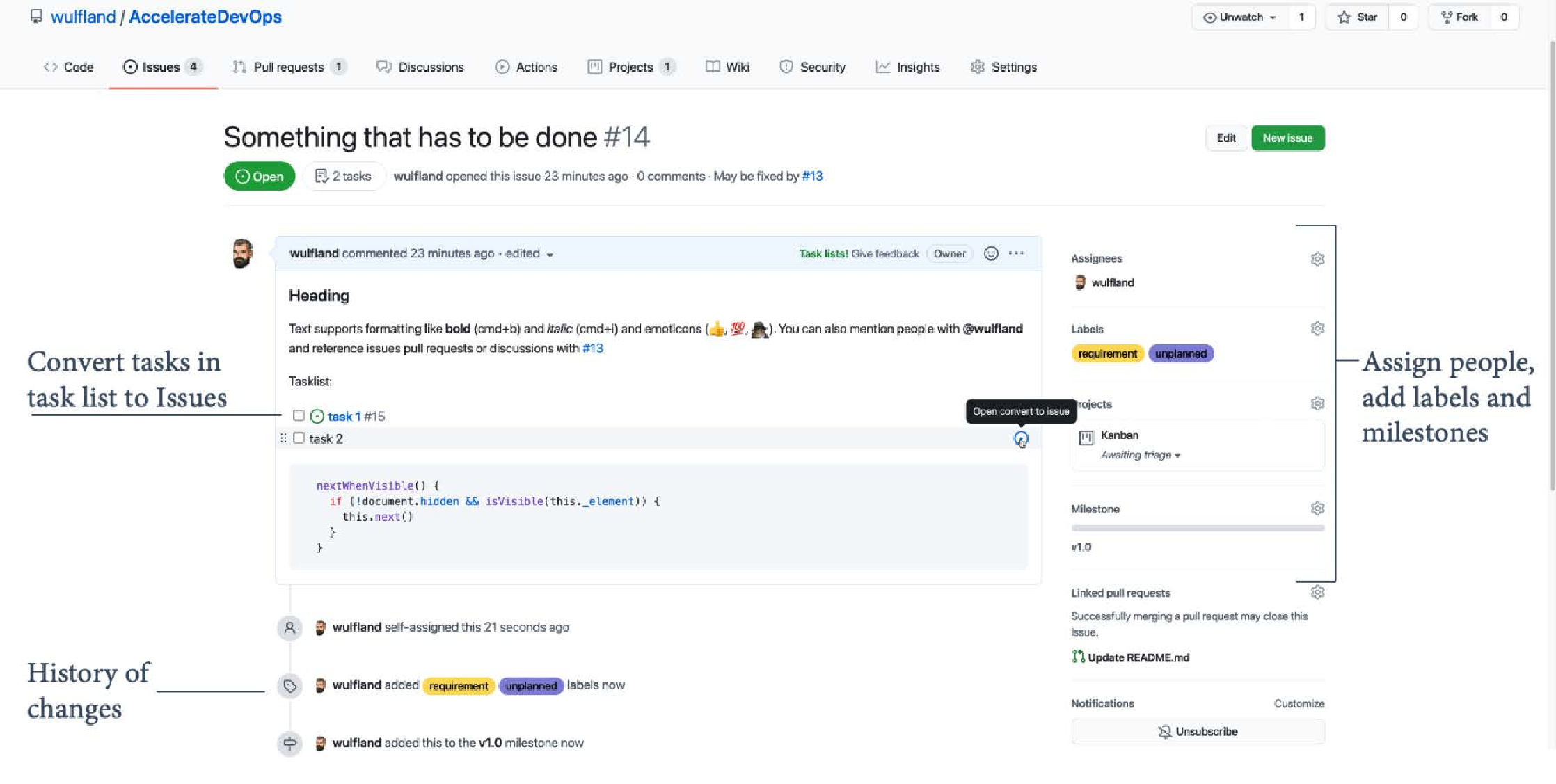View the Insights tab
Screen dimensions: 1556x784
(908, 67)
